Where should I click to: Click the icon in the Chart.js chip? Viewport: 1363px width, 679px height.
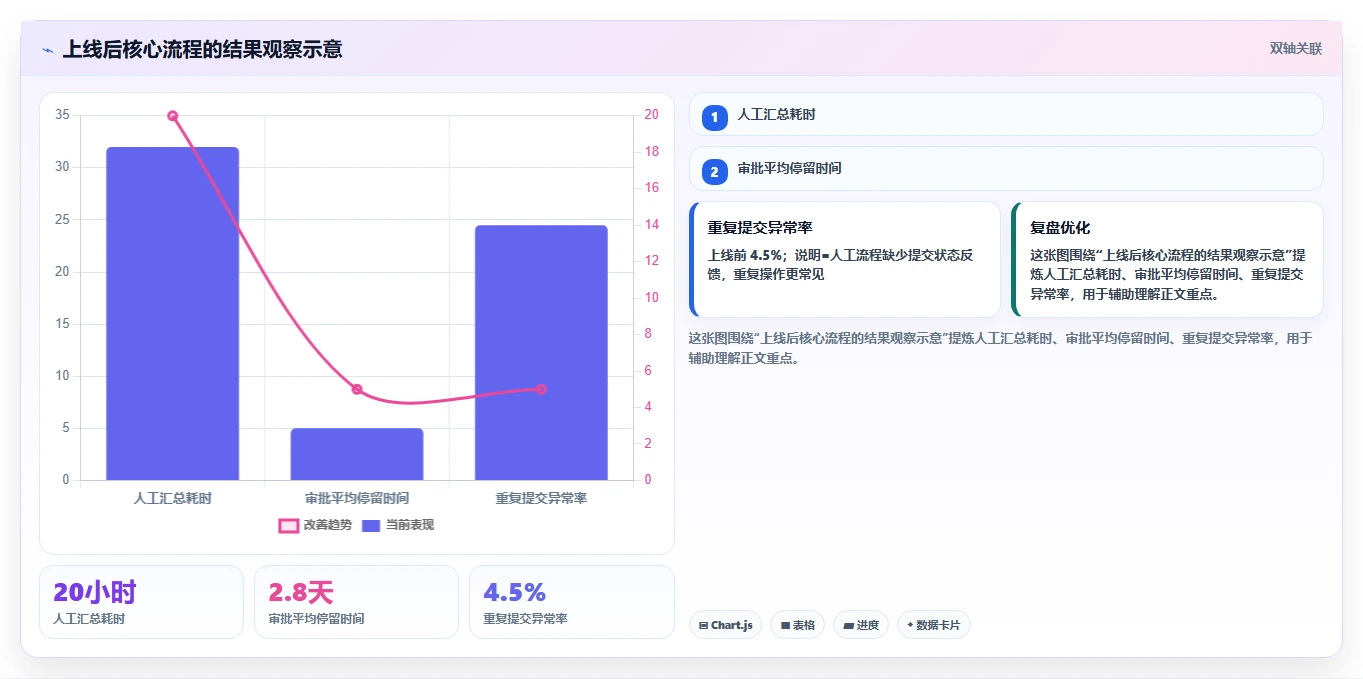pyautogui.click(x=704, y=626)
